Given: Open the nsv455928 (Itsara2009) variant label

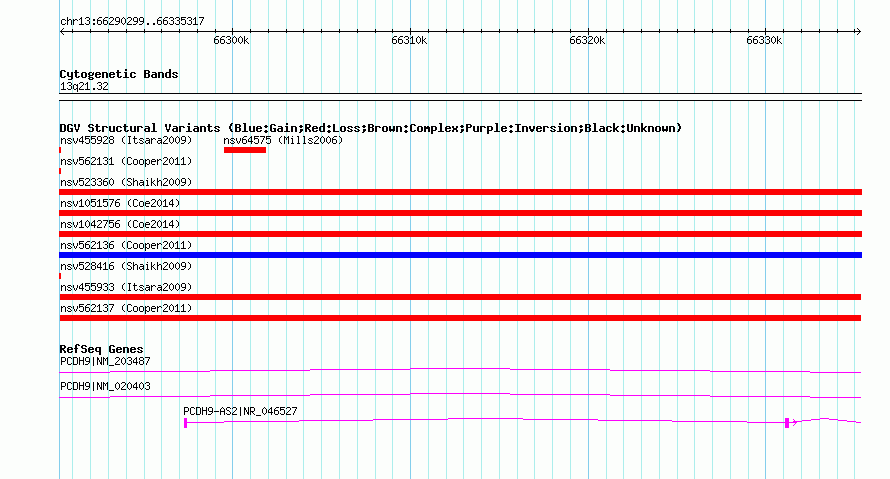Looking at the screenshot, I should pyautogui.click(x=126, y=140).
